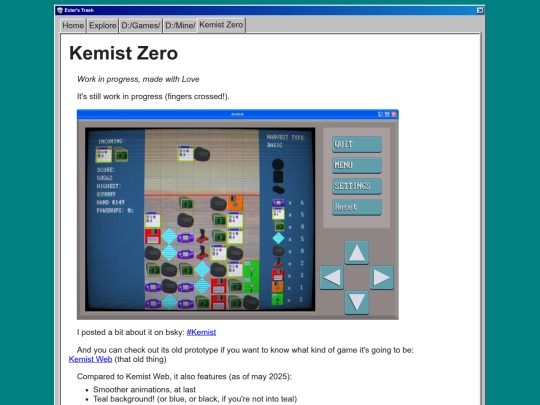
Task: Click the falling window tile piece
Action: pyautogui.click(x=186, y=154)
